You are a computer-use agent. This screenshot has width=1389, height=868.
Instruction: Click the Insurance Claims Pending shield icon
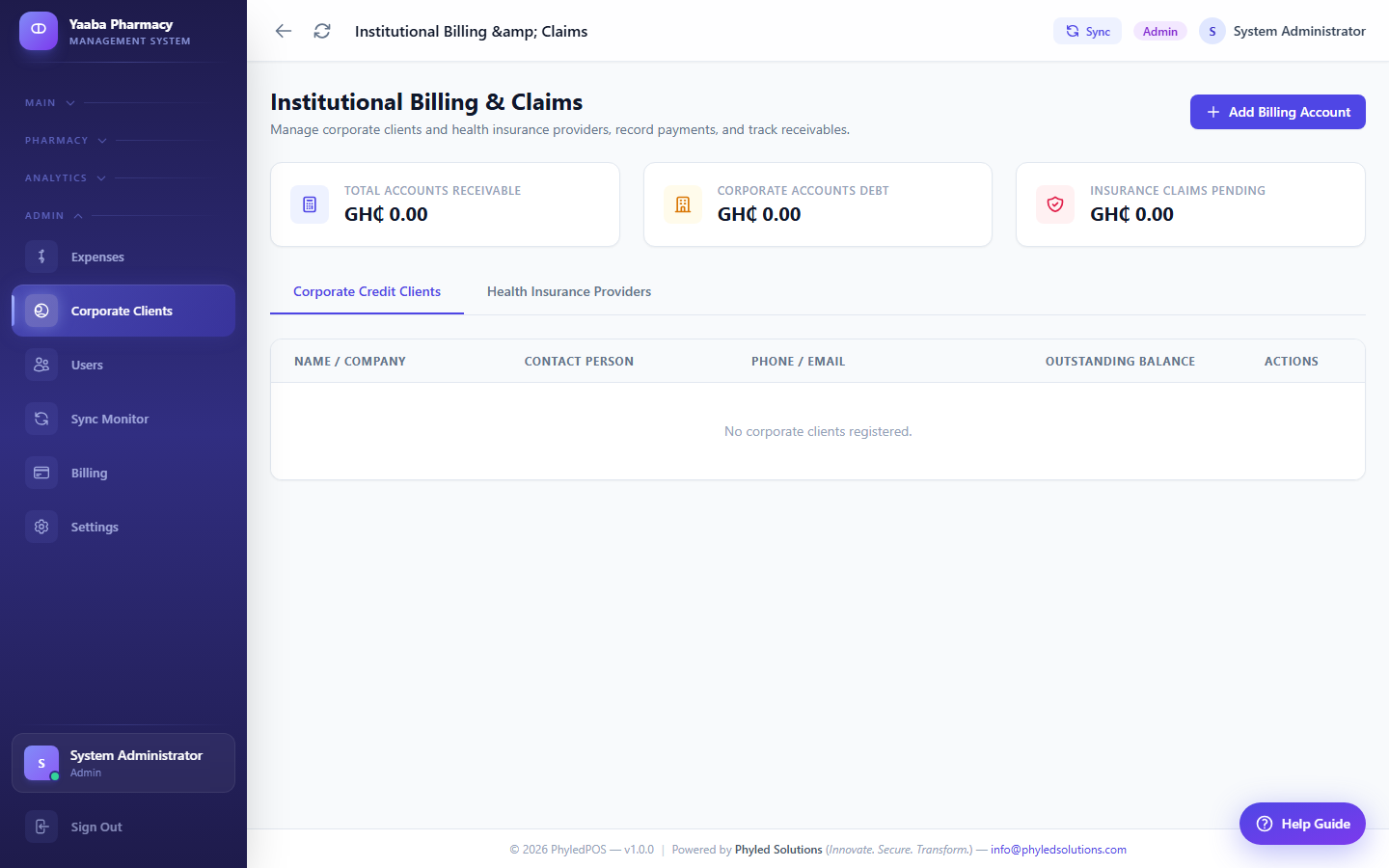coord(1055,204)
